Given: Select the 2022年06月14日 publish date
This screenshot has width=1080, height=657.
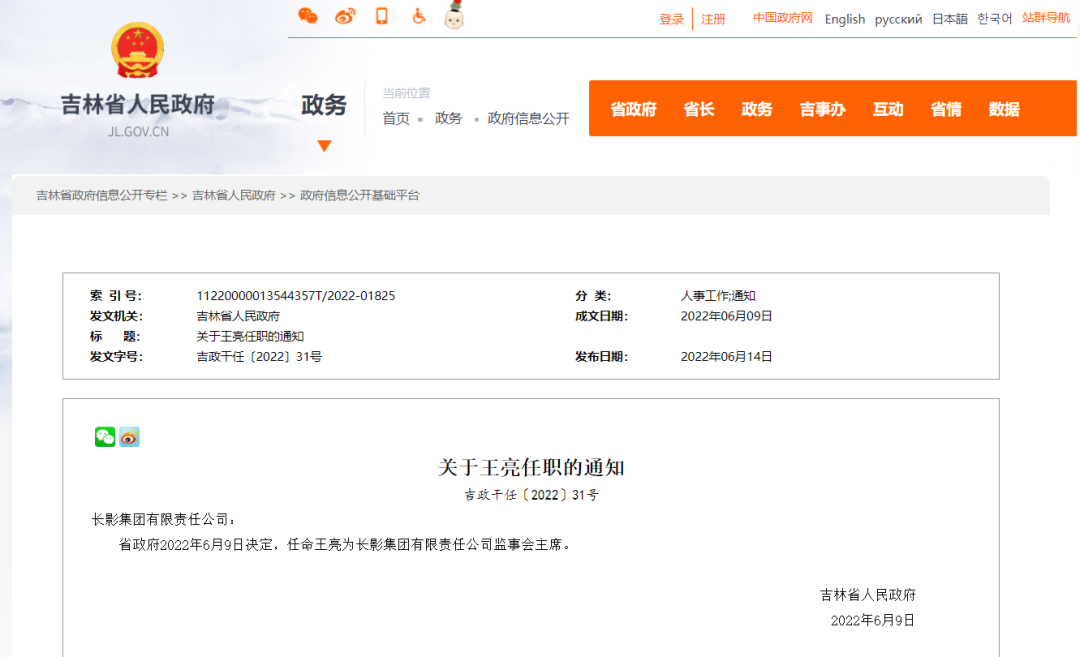Looking at the screenshot, I should [x=727, y=357].
